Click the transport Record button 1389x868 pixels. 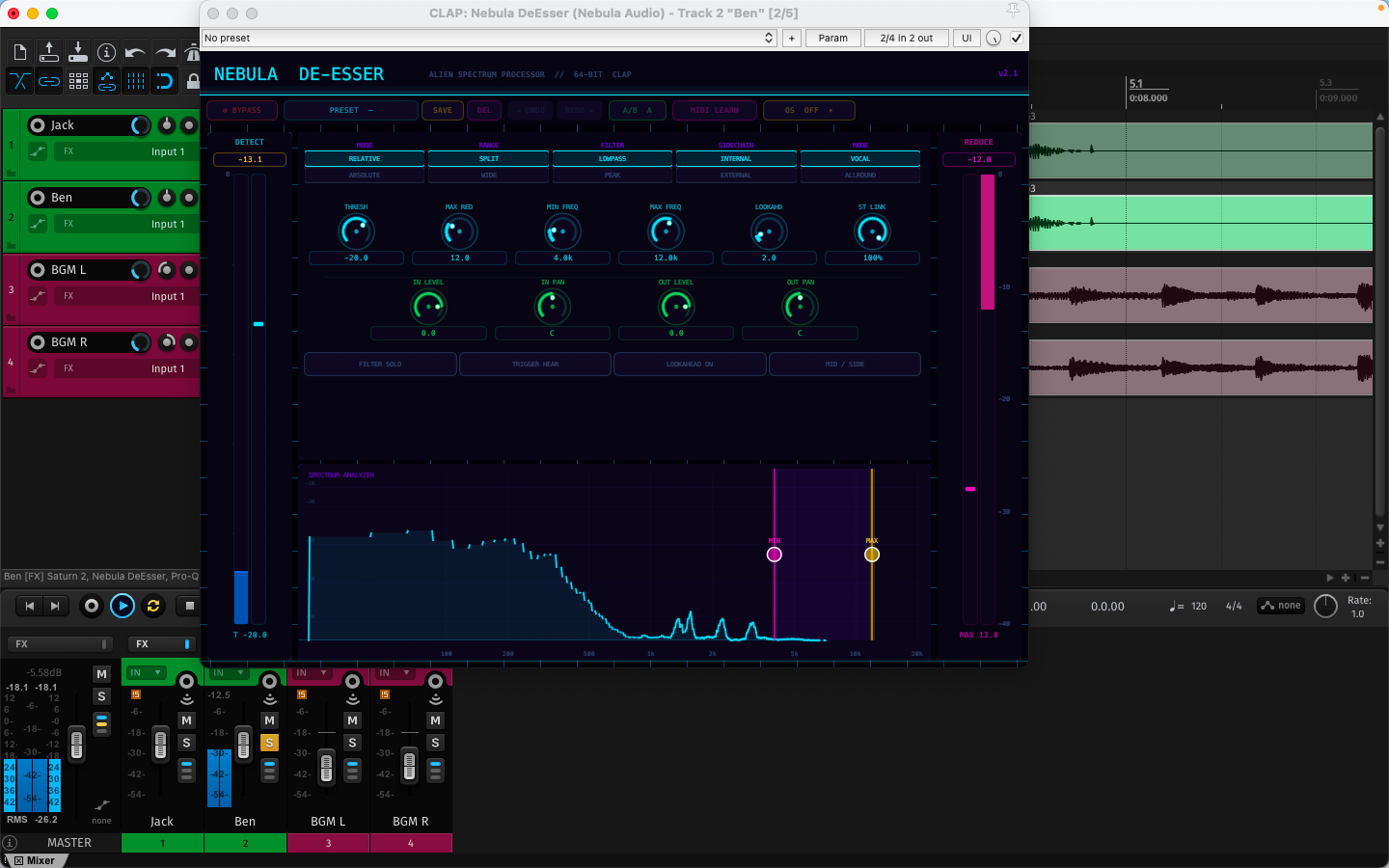click(92, 606)
